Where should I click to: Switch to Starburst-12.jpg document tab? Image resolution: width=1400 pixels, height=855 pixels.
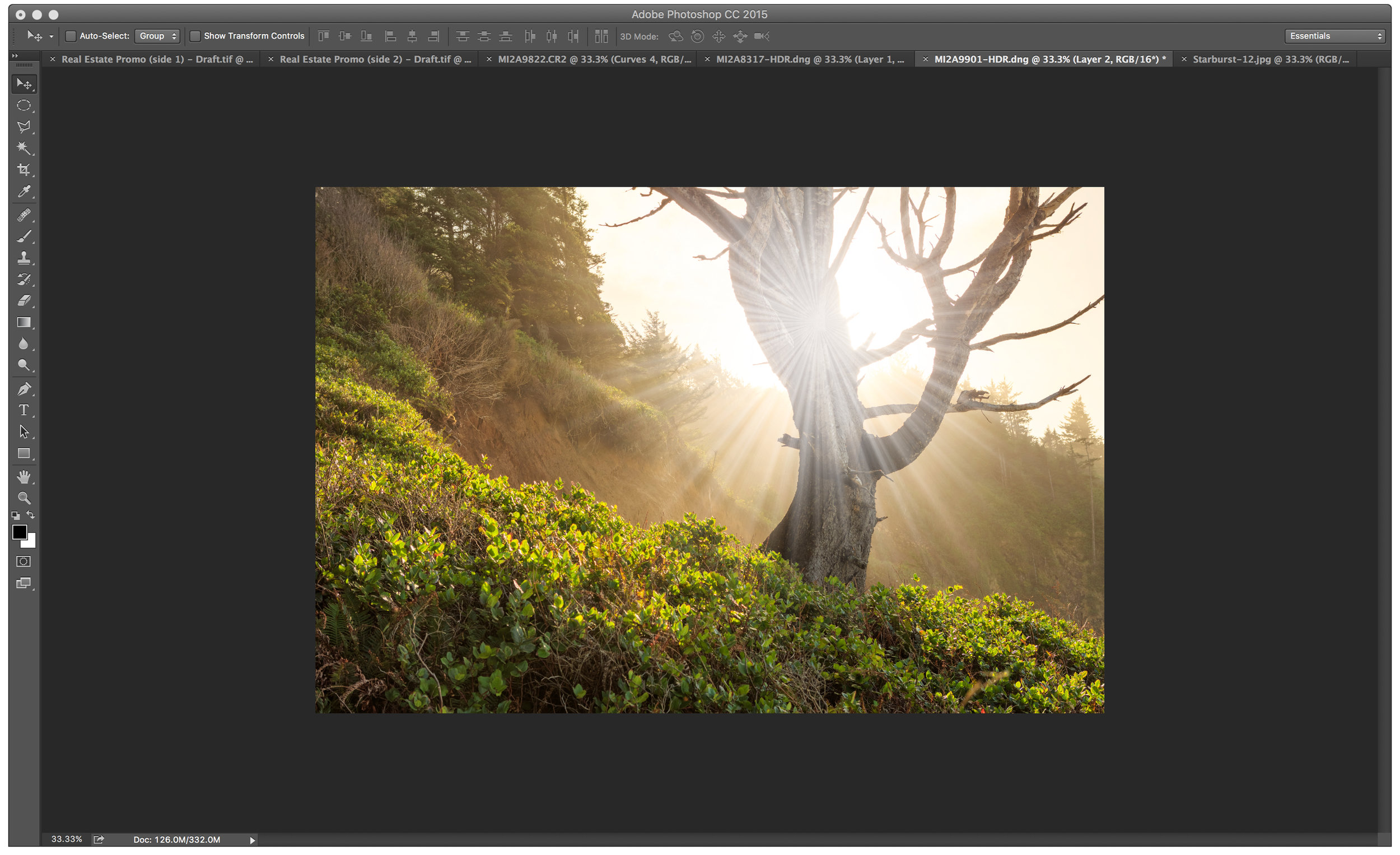[1271, 59]
